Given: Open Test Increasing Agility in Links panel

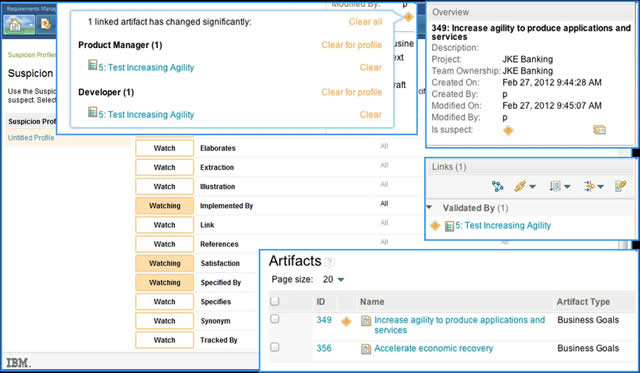Looking at the screenshot, I should [x=503, y=226].
